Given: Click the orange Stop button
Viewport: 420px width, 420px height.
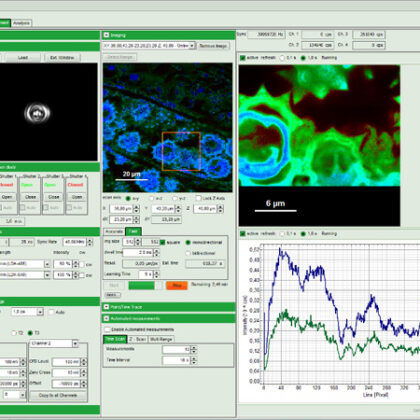Looking at the screenshot, I should pos(177,286).
